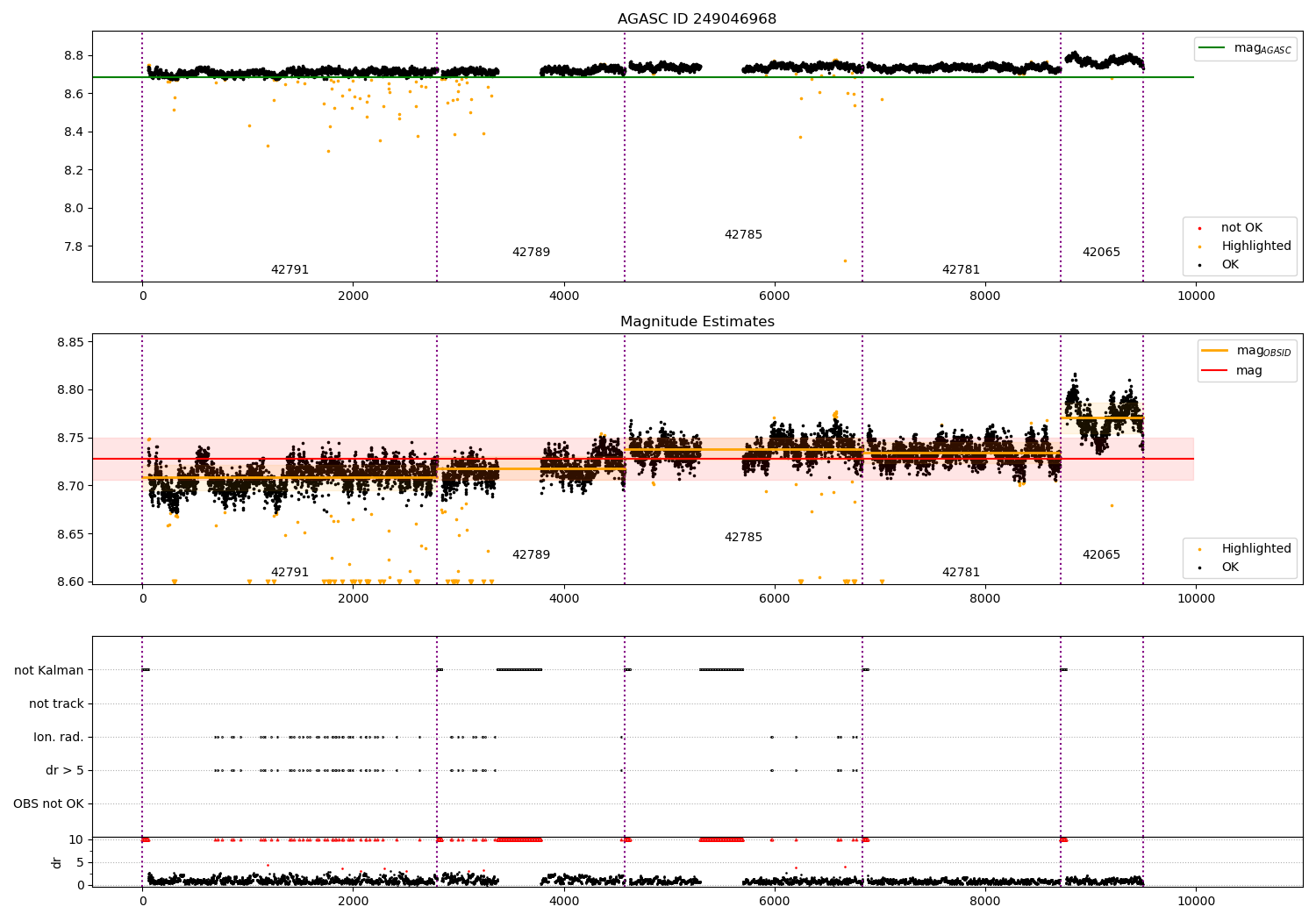Select the 5 tick on the dr axis
1316x921 pixels.
[x=80, y=862]
